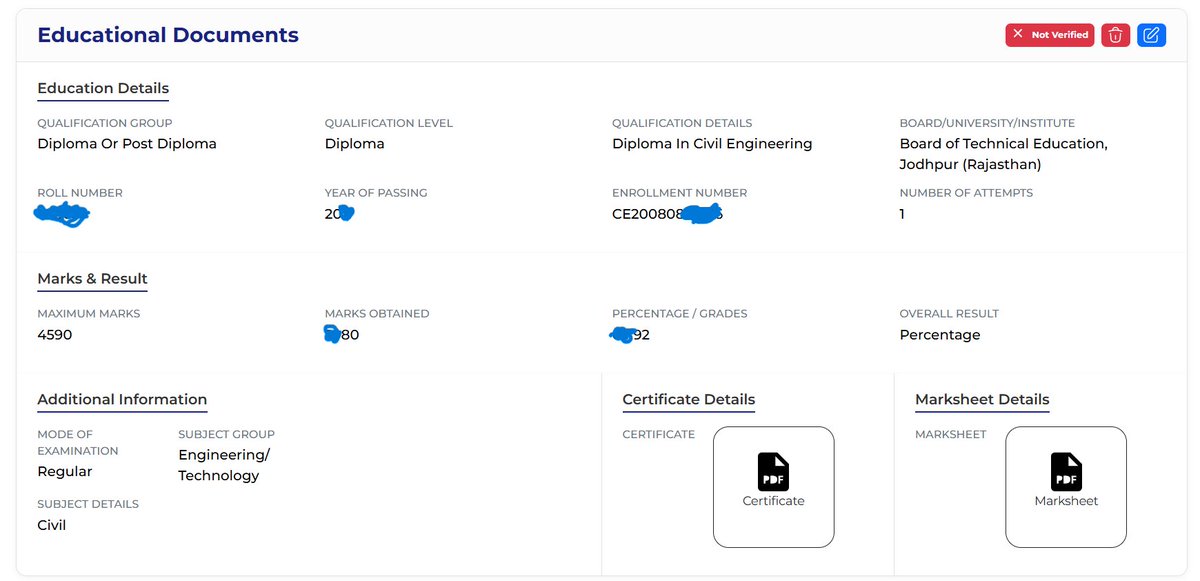The image size is (1200, 581).
Task: Click the QUALIFICATION GROUP label
Action: coord(105,123)
